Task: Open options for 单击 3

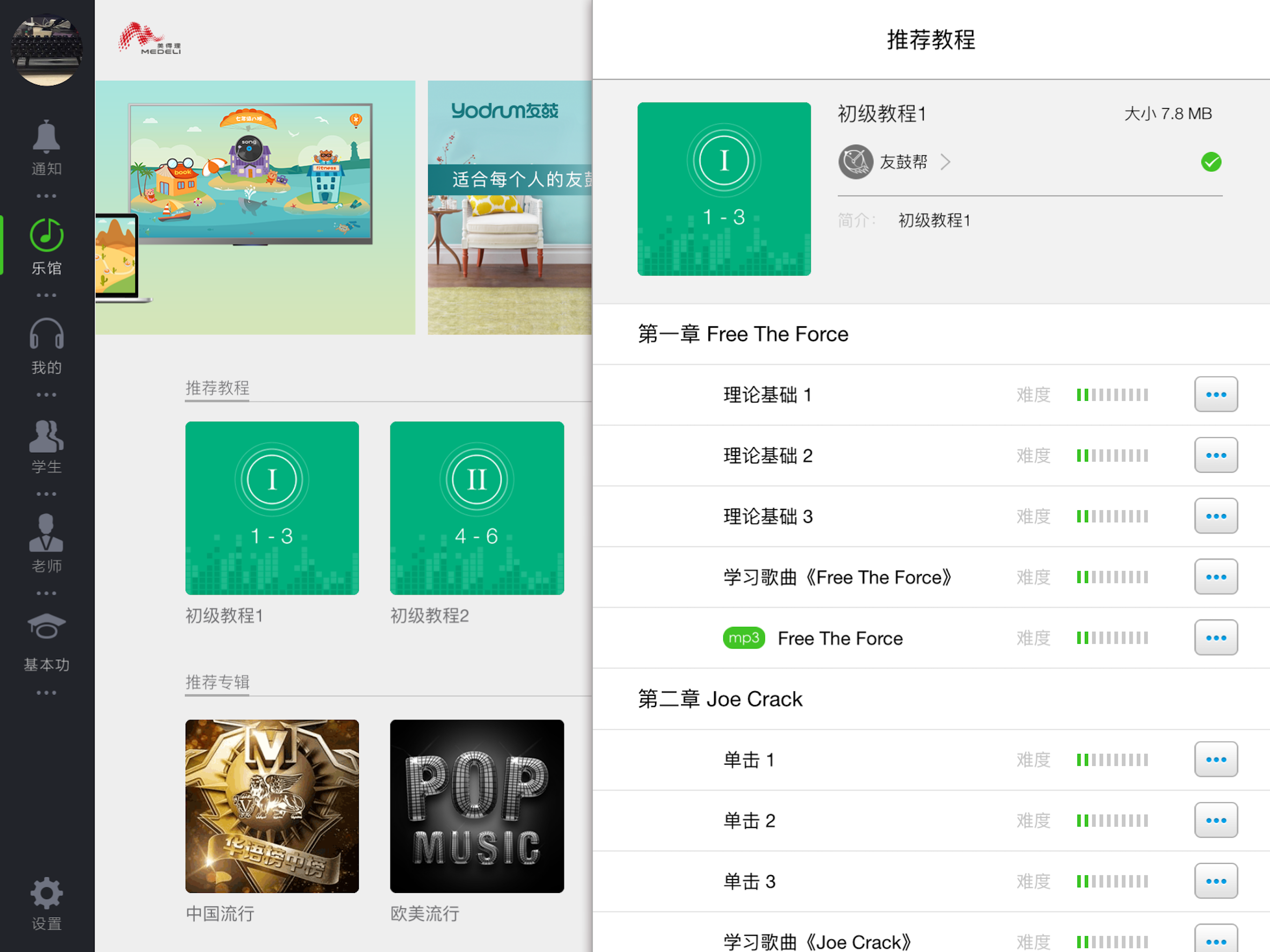Action: pyautogui.click(x=1216, y=881)
